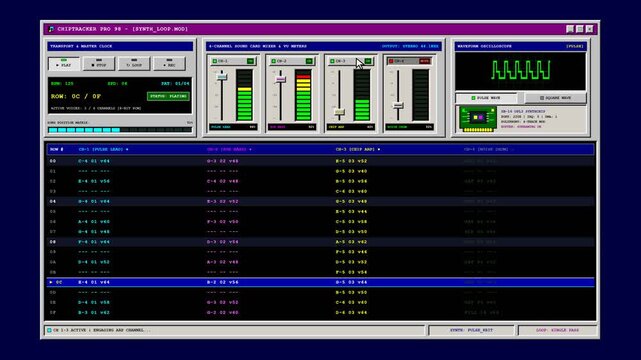Image resolution: width=641 pixels, height=360 pixels.
Task: Select the highlighted pattern row 0C
Action: click(x=320, y=282)
